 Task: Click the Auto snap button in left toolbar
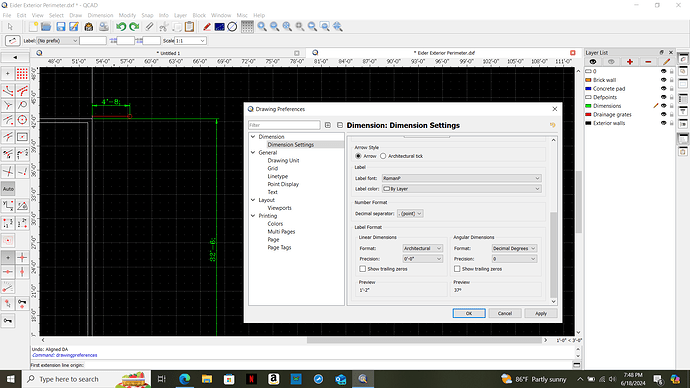pos(8,189)
